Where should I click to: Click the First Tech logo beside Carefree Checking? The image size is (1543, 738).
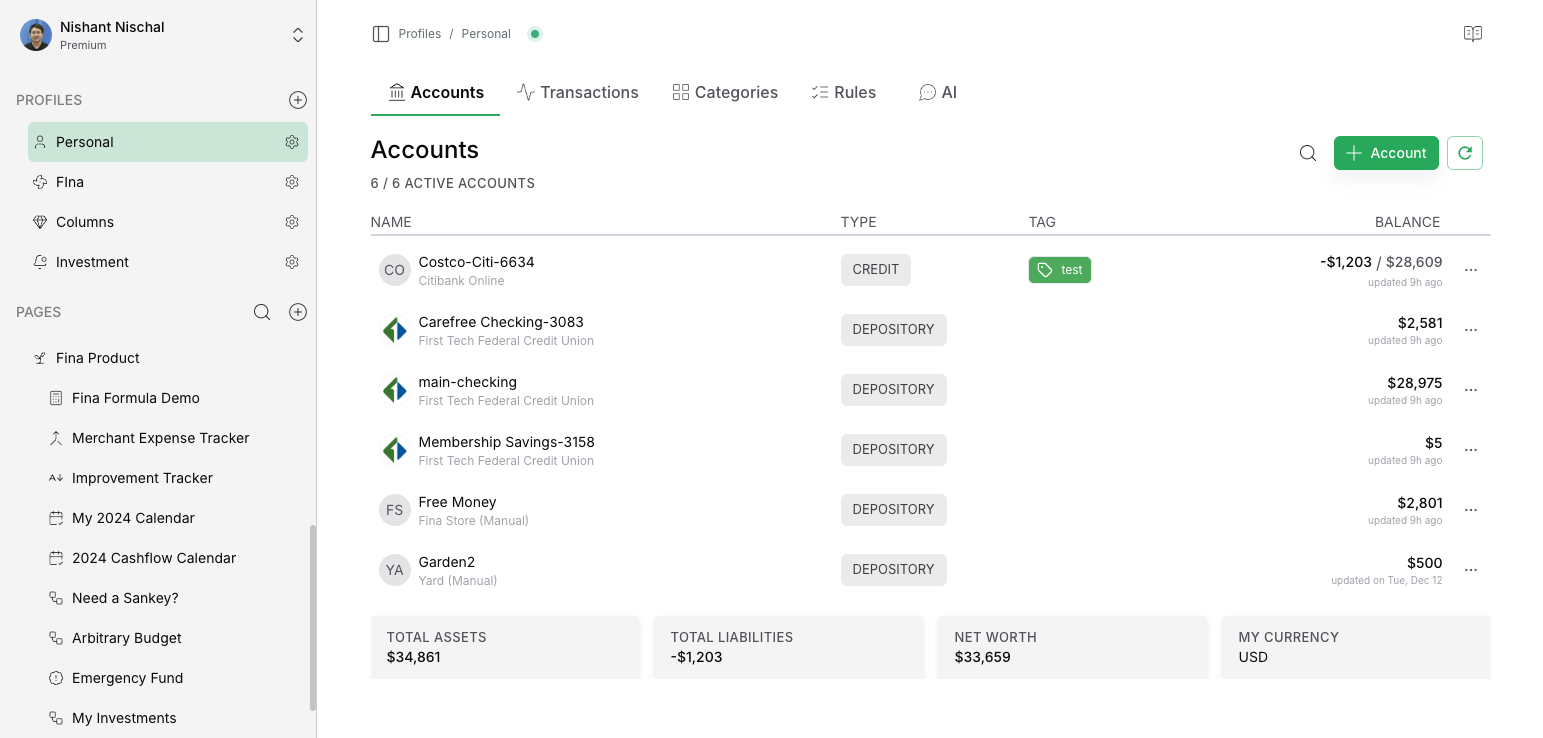click(x=395, y=330)
